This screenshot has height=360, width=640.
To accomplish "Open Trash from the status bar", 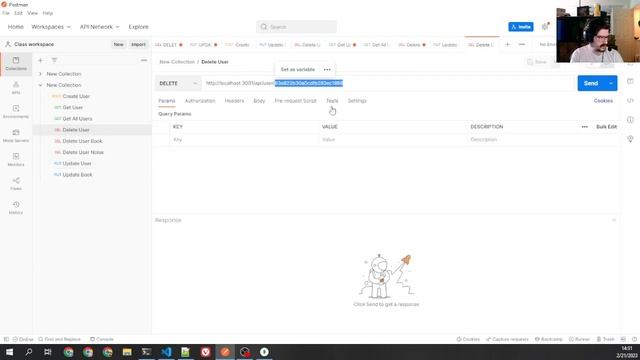I will click(x=605, y=339).
